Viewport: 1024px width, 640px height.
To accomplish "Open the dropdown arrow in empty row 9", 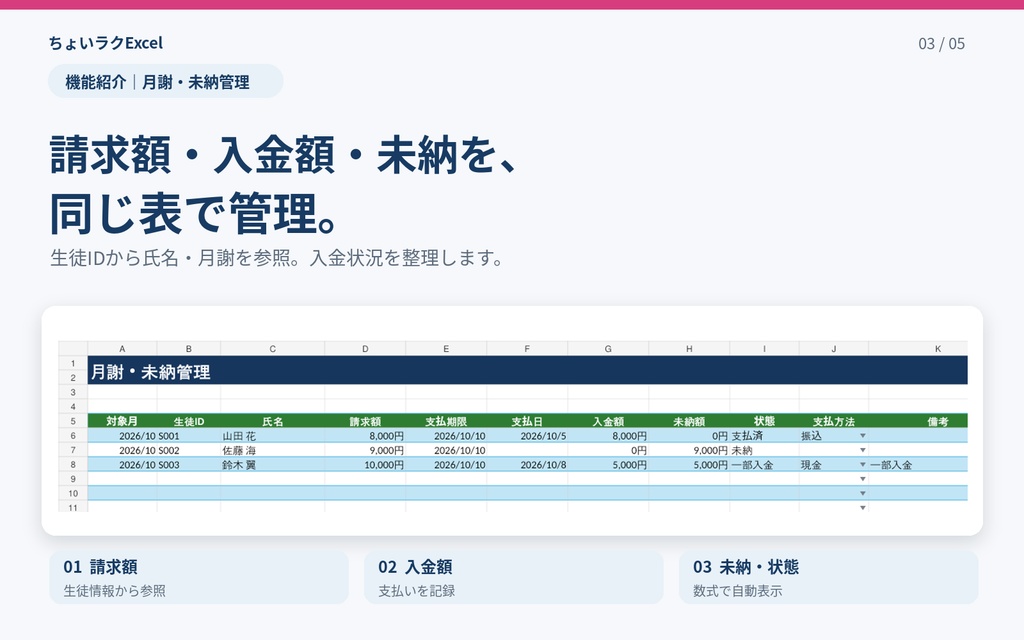I will [x=863, y=479].
